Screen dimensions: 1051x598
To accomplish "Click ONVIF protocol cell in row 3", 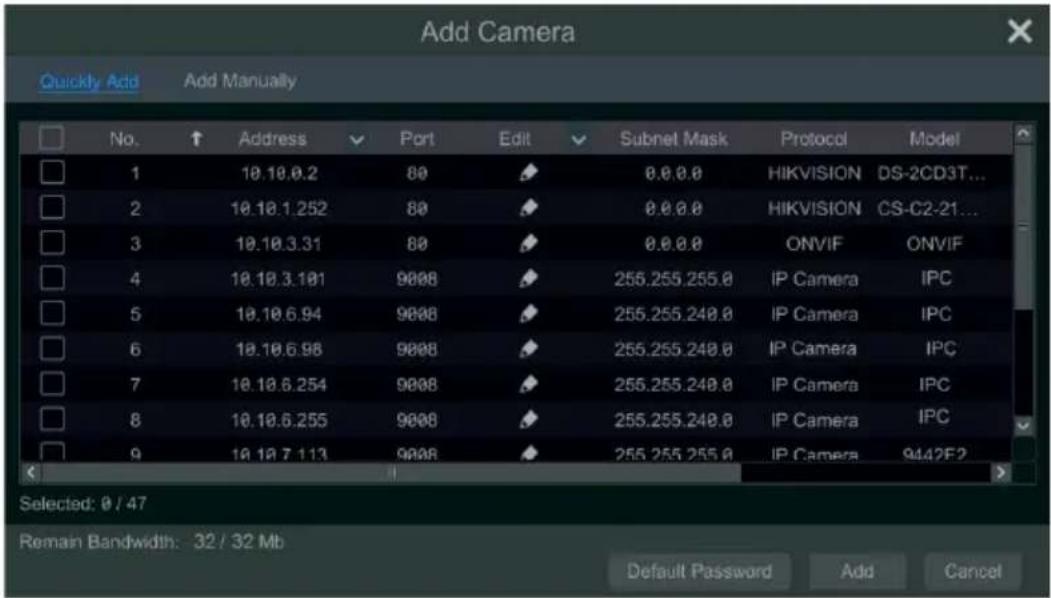I will 814,243.
